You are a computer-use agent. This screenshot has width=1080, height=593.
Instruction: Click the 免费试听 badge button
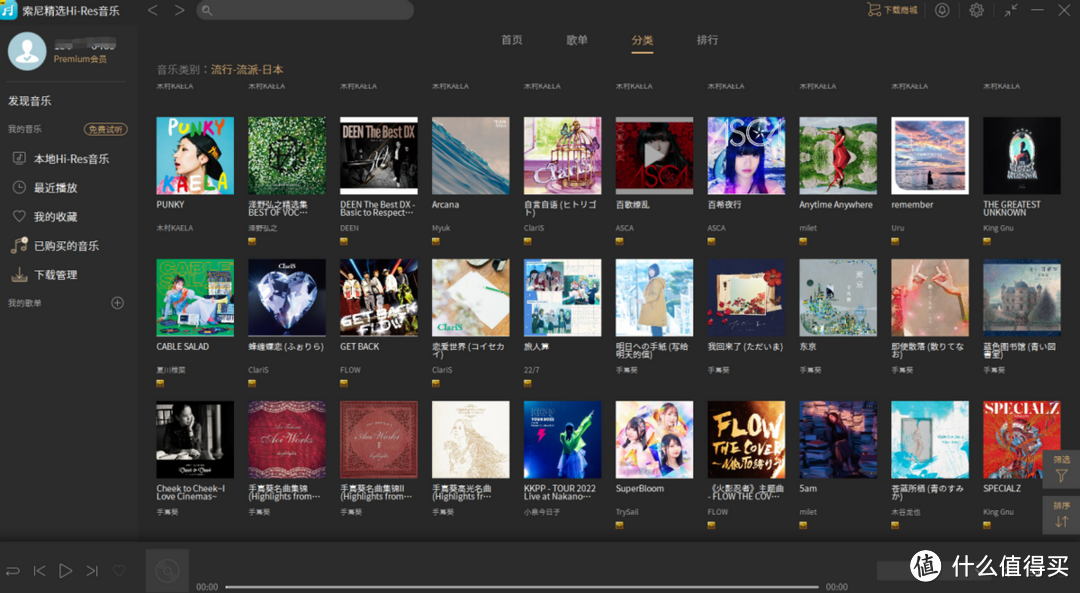point(105,129)
